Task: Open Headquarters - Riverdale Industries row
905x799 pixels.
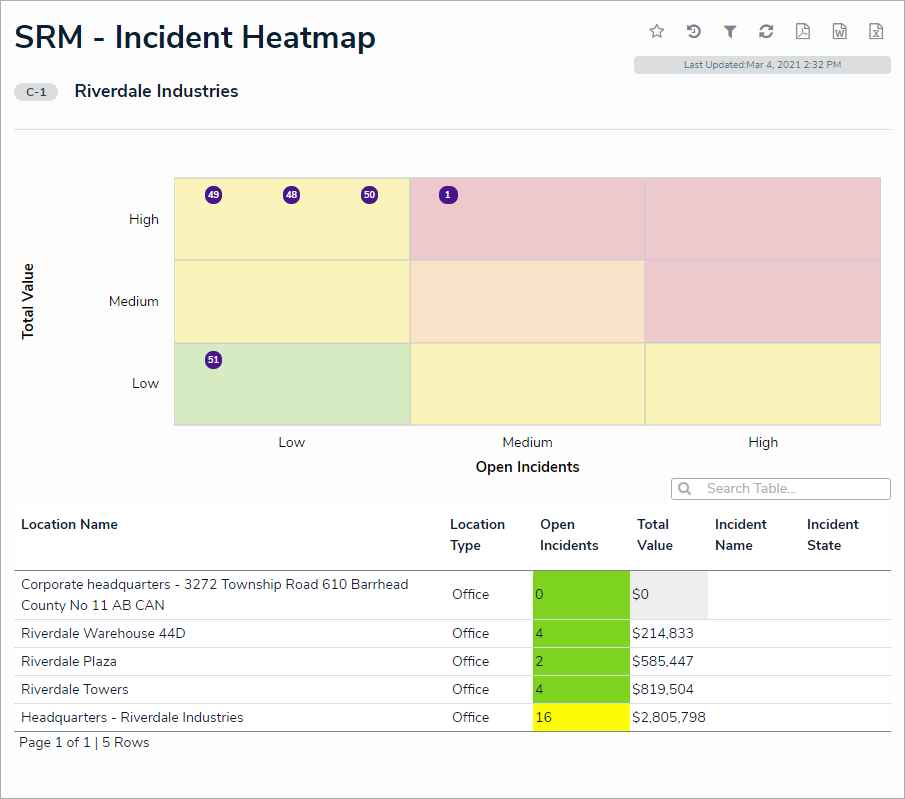Action: 132,717
